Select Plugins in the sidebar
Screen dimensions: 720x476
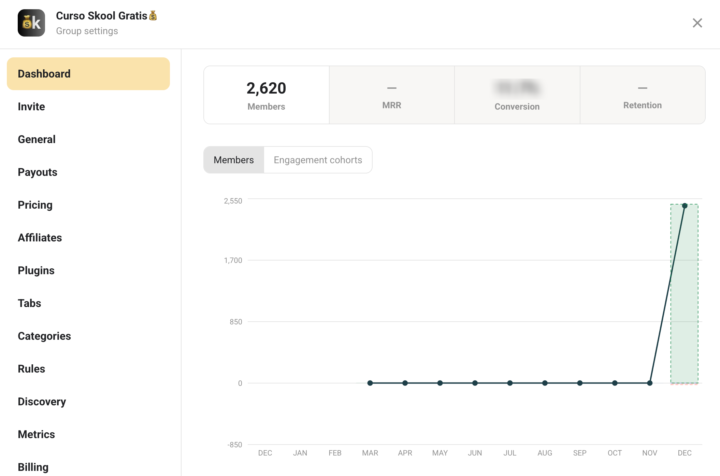tap(88, 270)
